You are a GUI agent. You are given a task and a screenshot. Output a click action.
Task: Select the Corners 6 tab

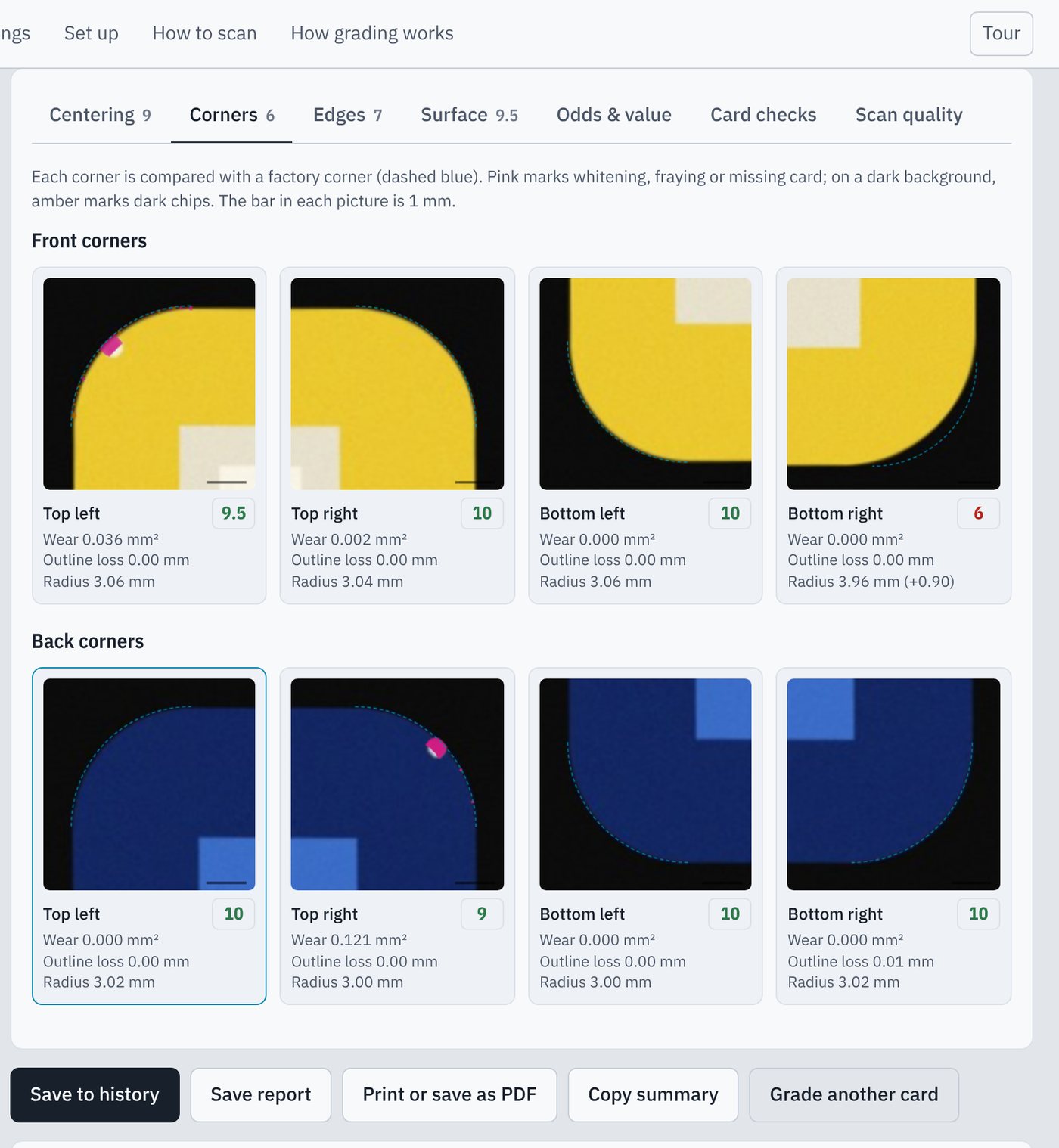(x=231, y=115)
